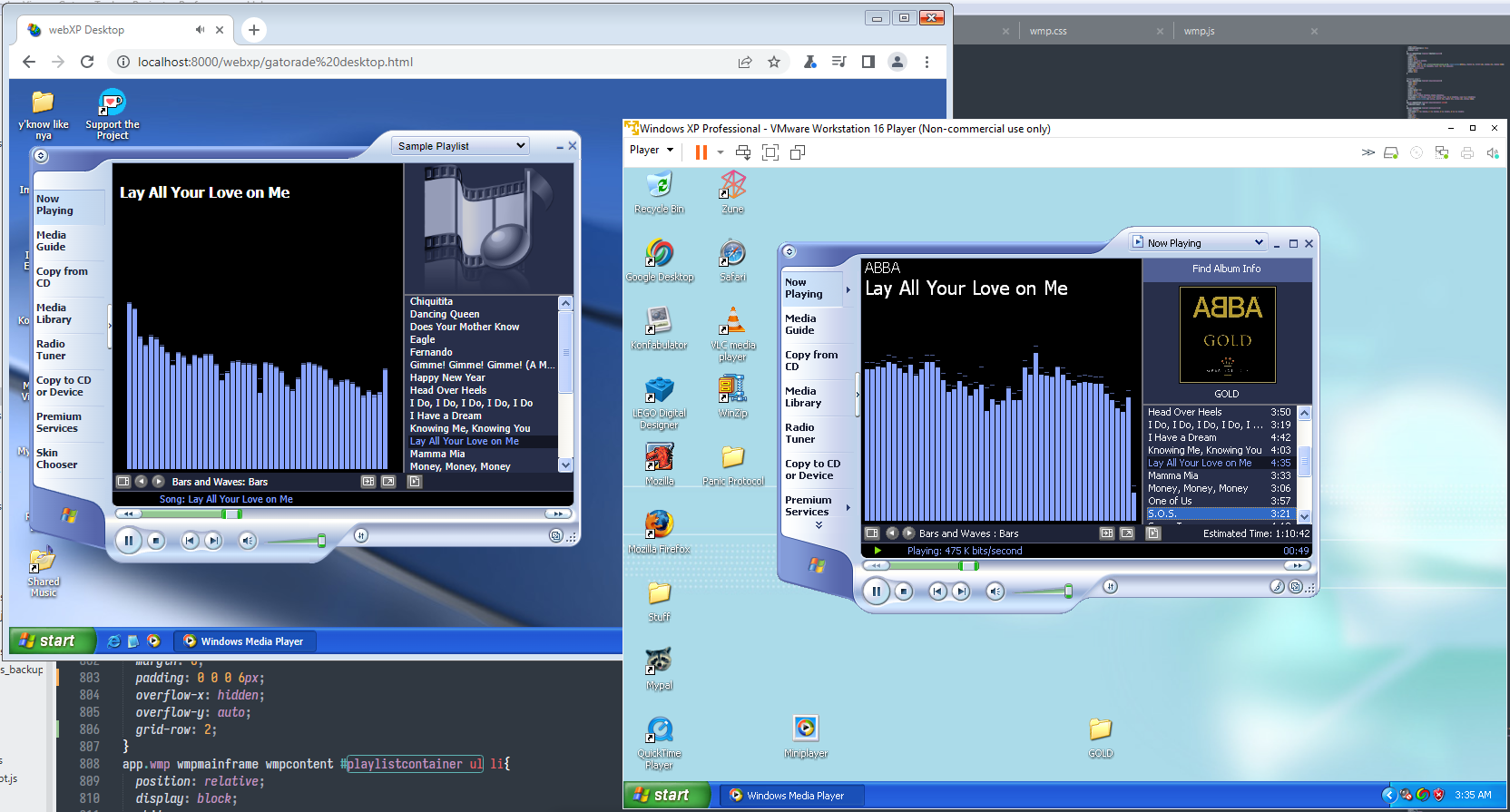Viewport: 1510px width, 812px height.
Task: Pause playback in the VMware media player
Action: click(x=876, y=592)
